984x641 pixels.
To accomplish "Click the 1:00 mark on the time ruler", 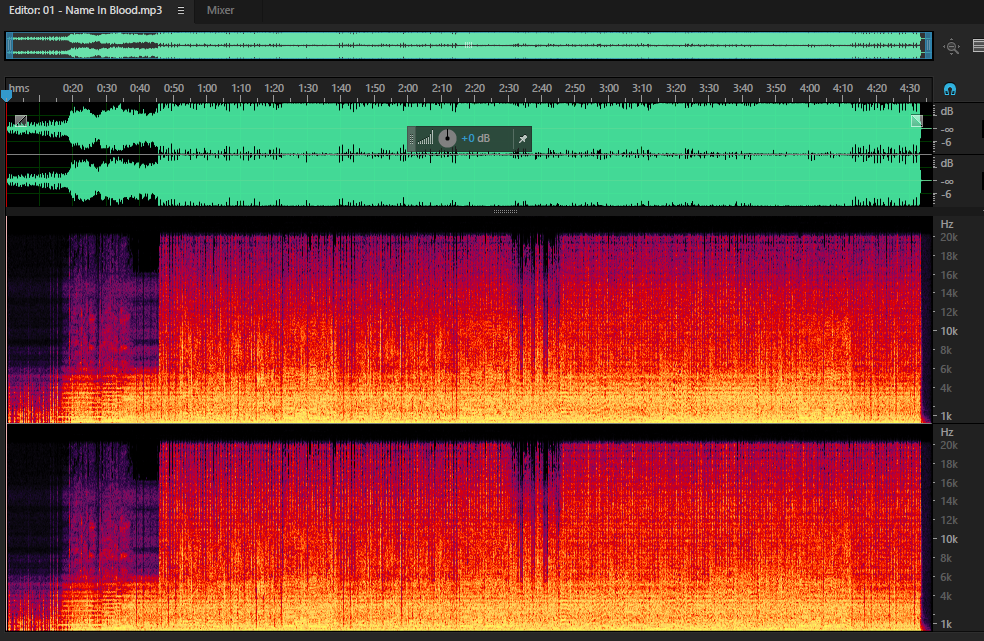I will [x=207, y=89].
